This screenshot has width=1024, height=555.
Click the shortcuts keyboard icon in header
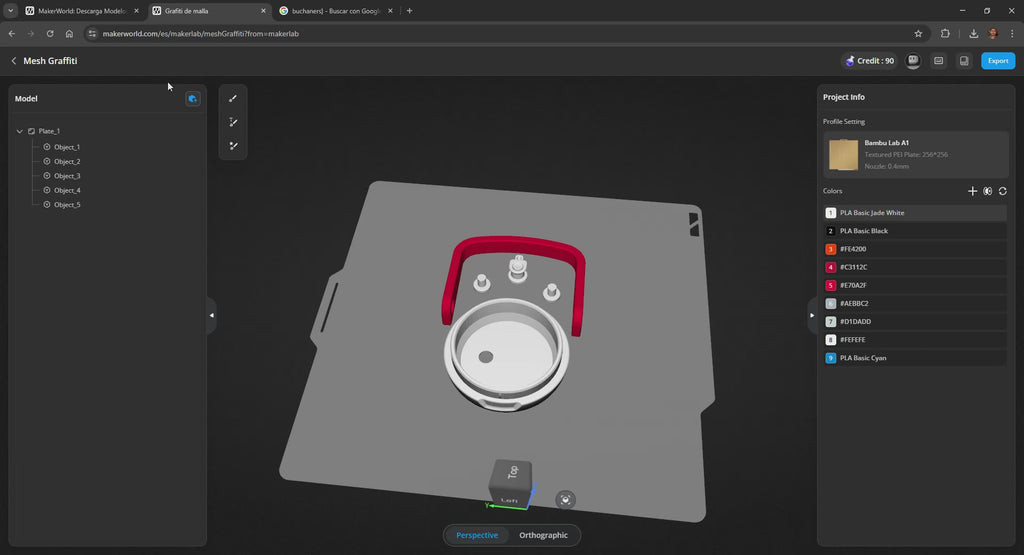point(938,61)
